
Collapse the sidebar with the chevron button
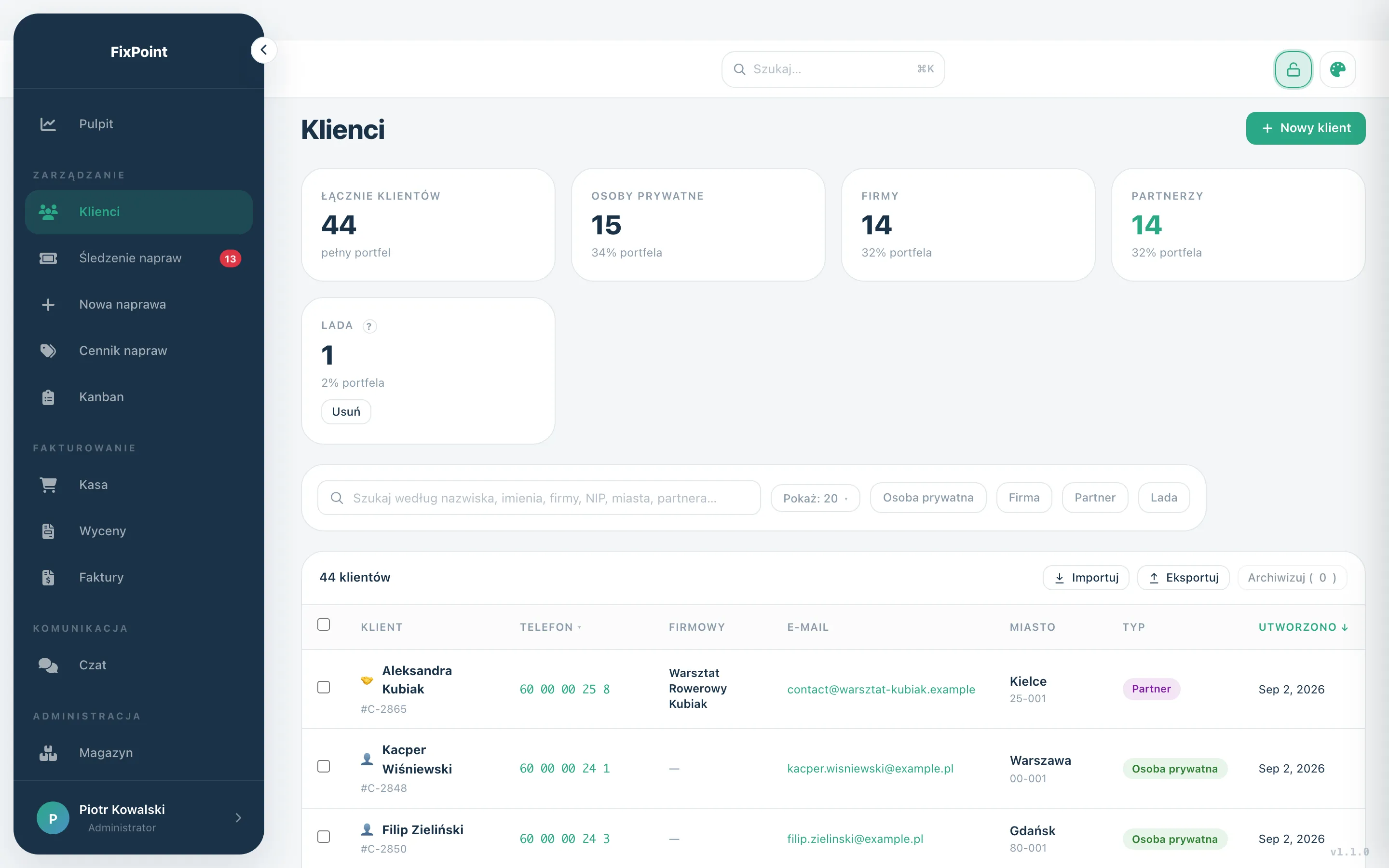tap(263, 50)
